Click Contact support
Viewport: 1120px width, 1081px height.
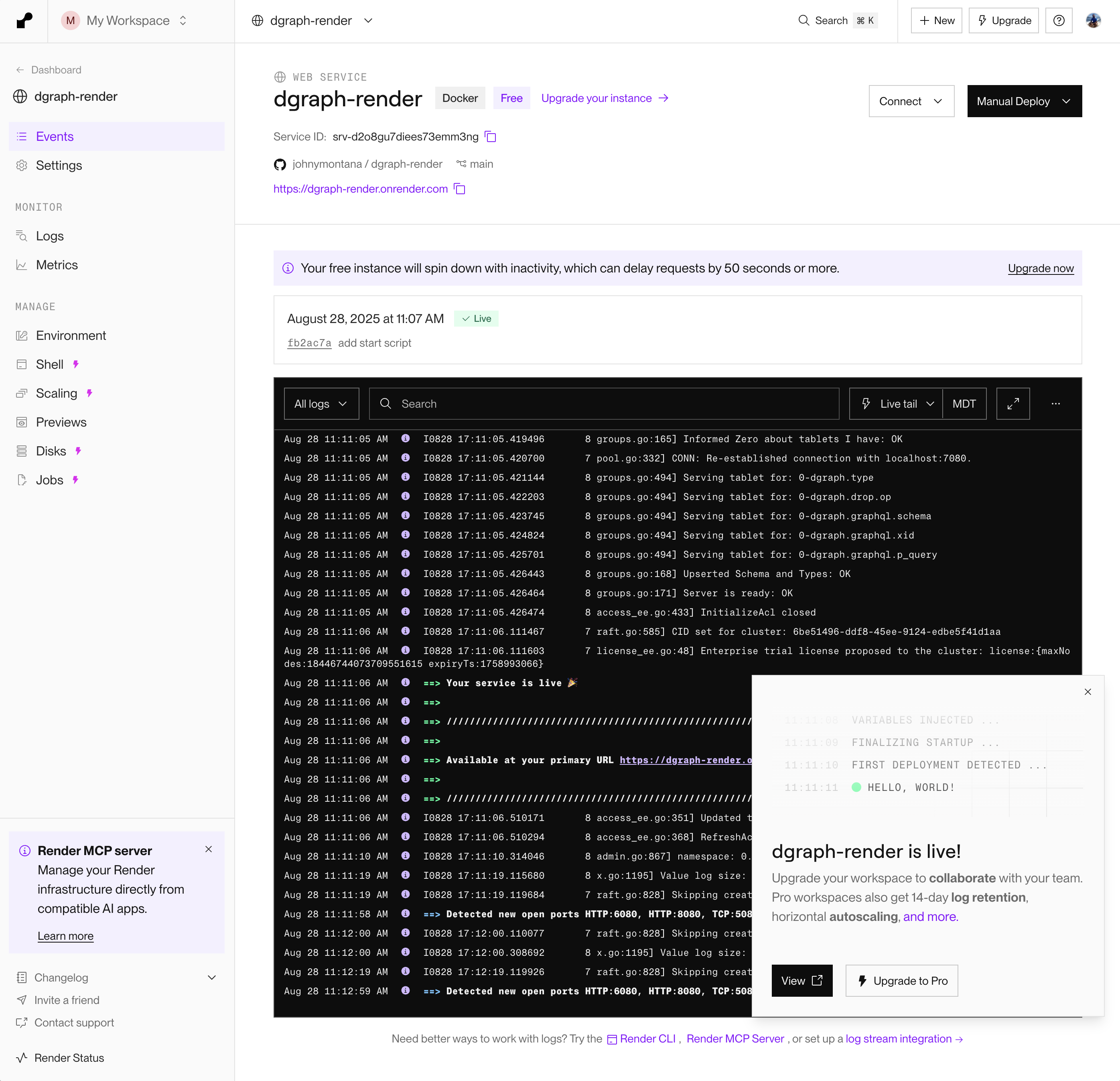click(66, 1022)
